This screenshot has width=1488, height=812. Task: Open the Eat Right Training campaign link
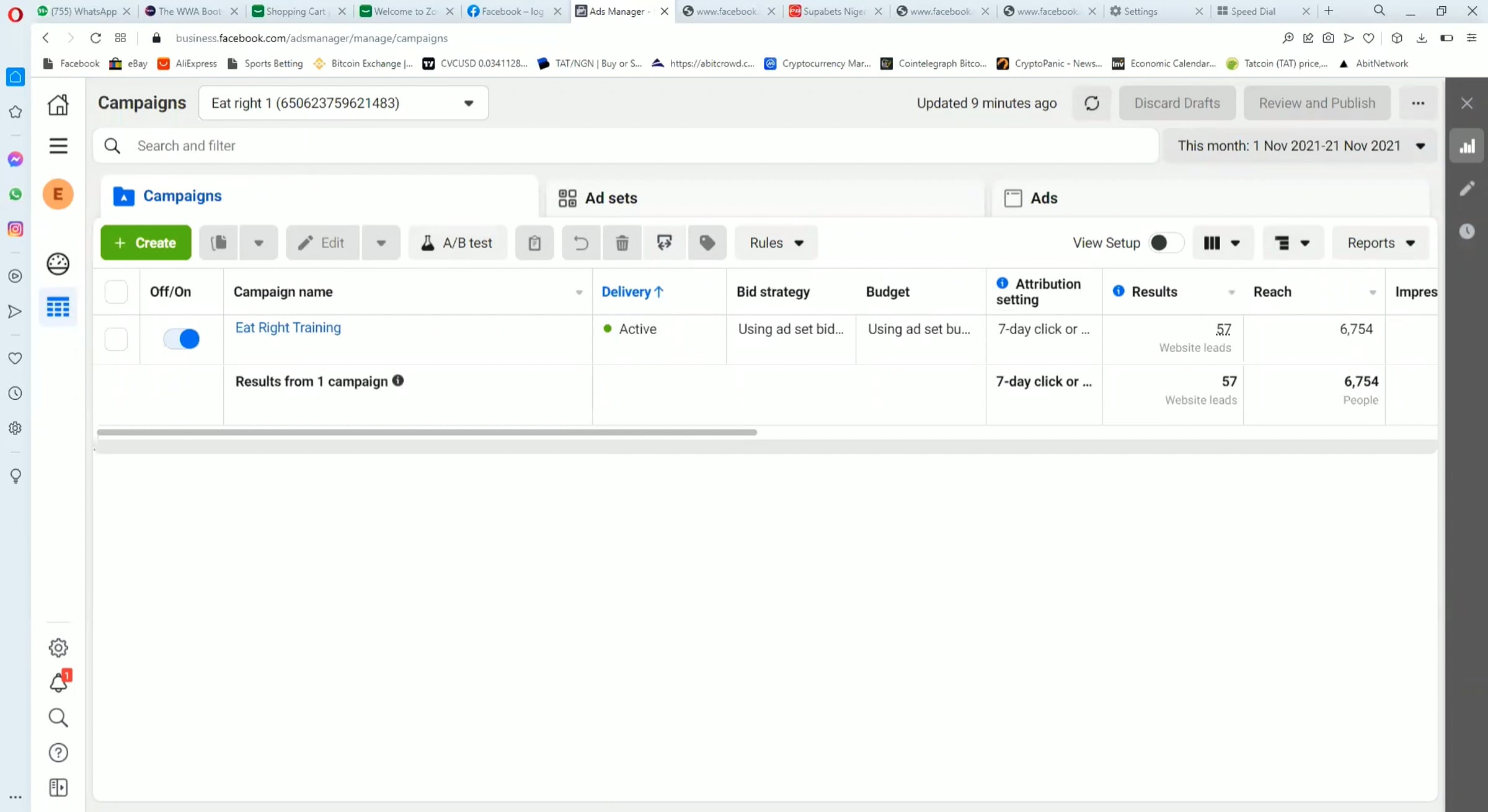[288, 327]
